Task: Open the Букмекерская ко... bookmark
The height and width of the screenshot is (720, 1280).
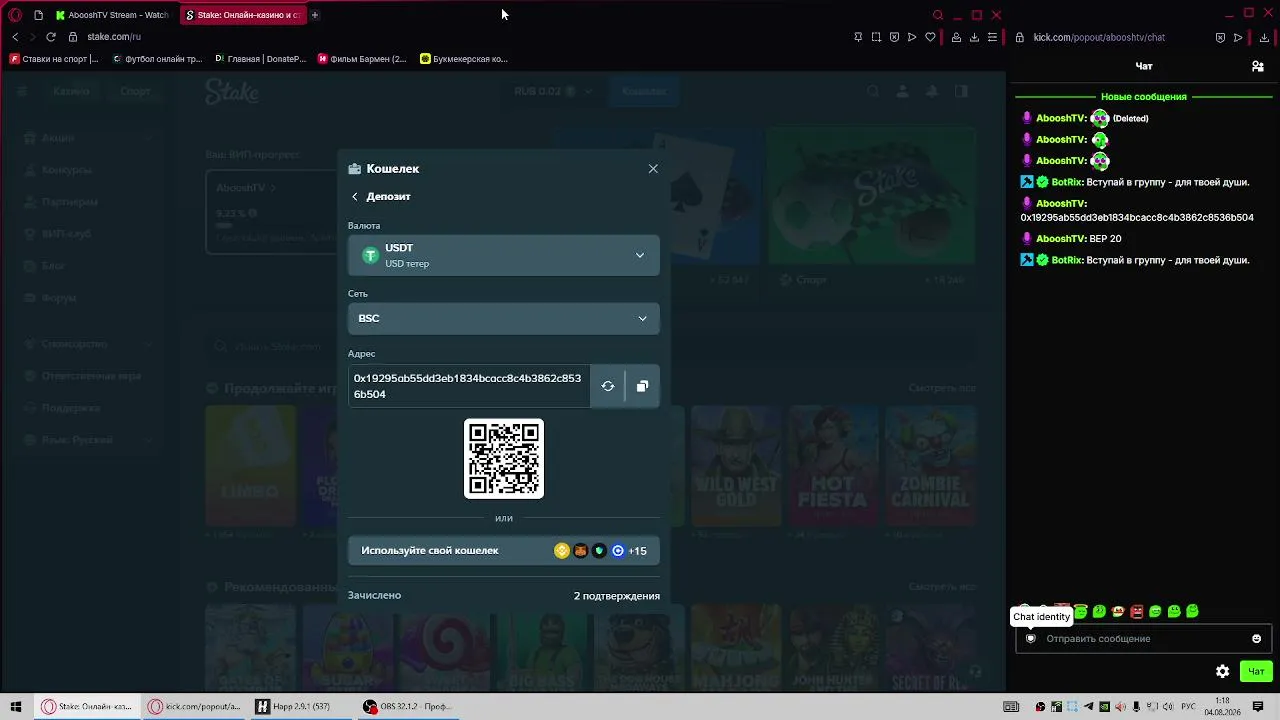Action: (464, 59)
